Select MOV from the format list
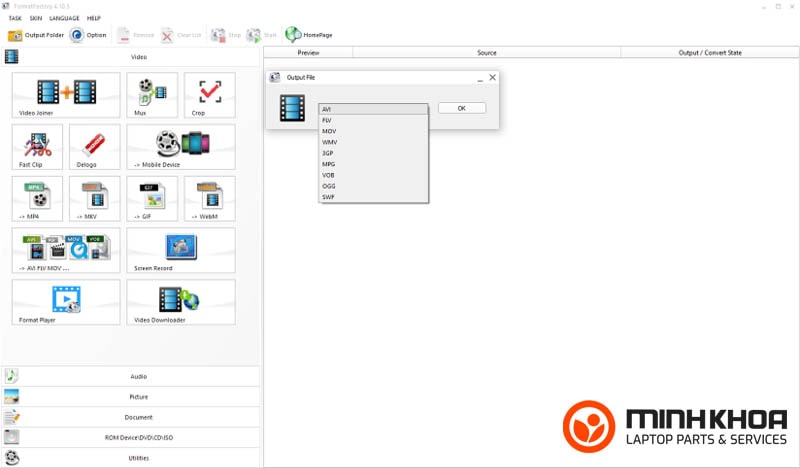 [373, 131]
